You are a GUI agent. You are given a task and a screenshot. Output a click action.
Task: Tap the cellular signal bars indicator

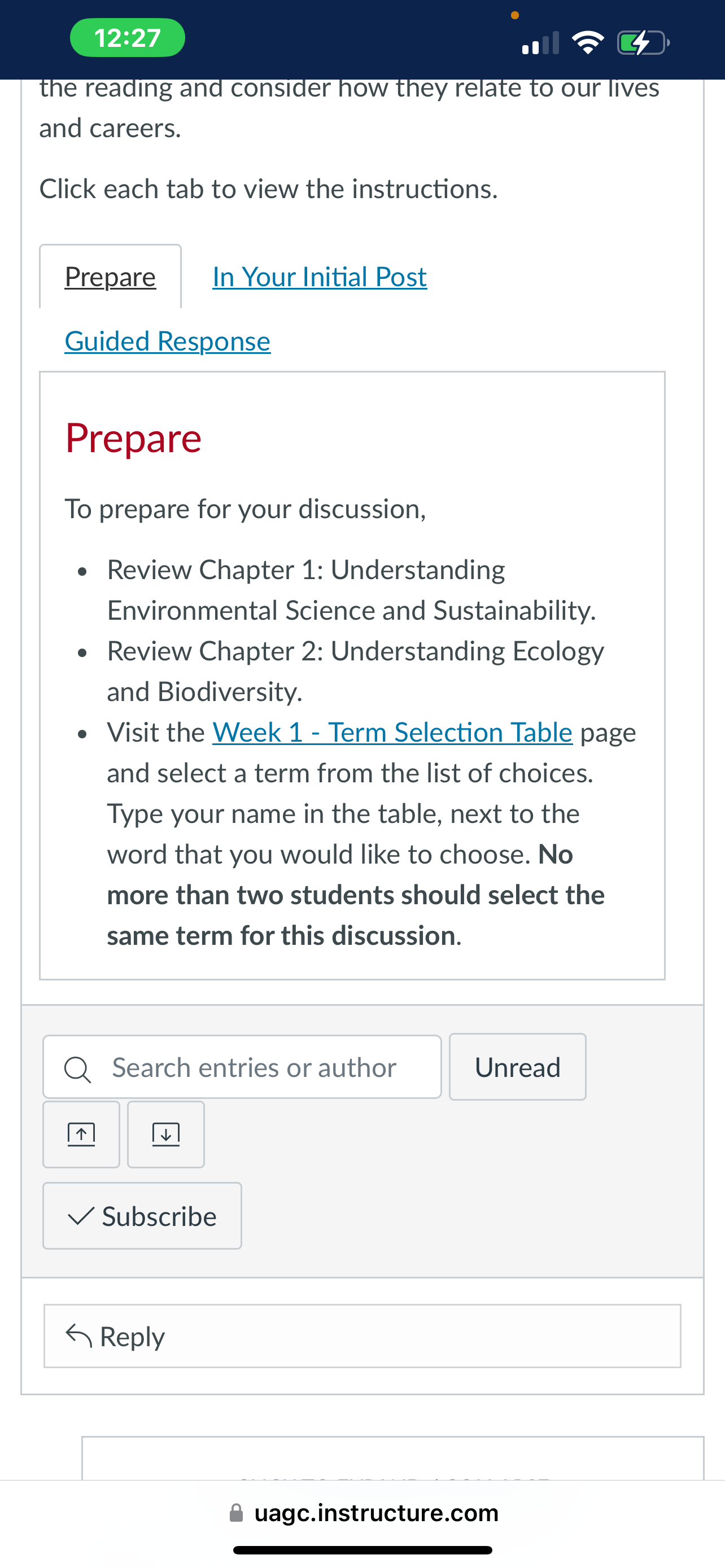540,43
